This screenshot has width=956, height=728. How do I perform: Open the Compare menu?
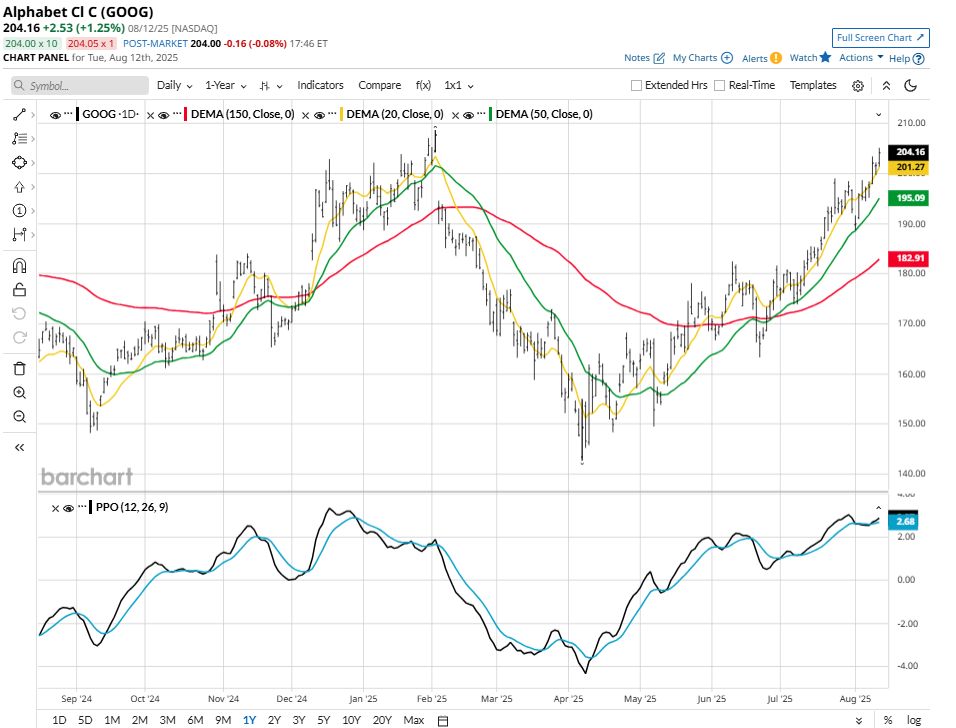click(x=379, y=85)
